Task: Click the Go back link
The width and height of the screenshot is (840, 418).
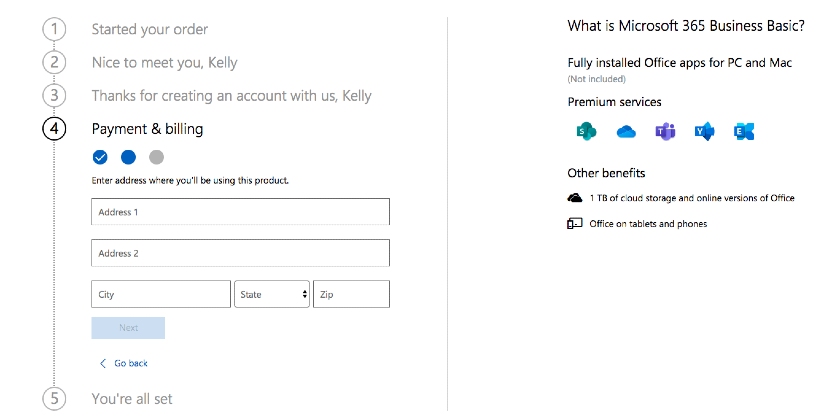Action: click(131, 363)
